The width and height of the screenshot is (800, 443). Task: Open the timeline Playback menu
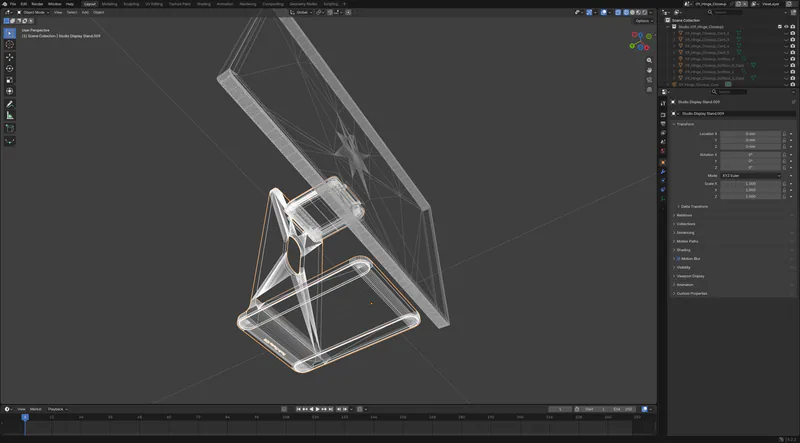[x=57, y=409]
